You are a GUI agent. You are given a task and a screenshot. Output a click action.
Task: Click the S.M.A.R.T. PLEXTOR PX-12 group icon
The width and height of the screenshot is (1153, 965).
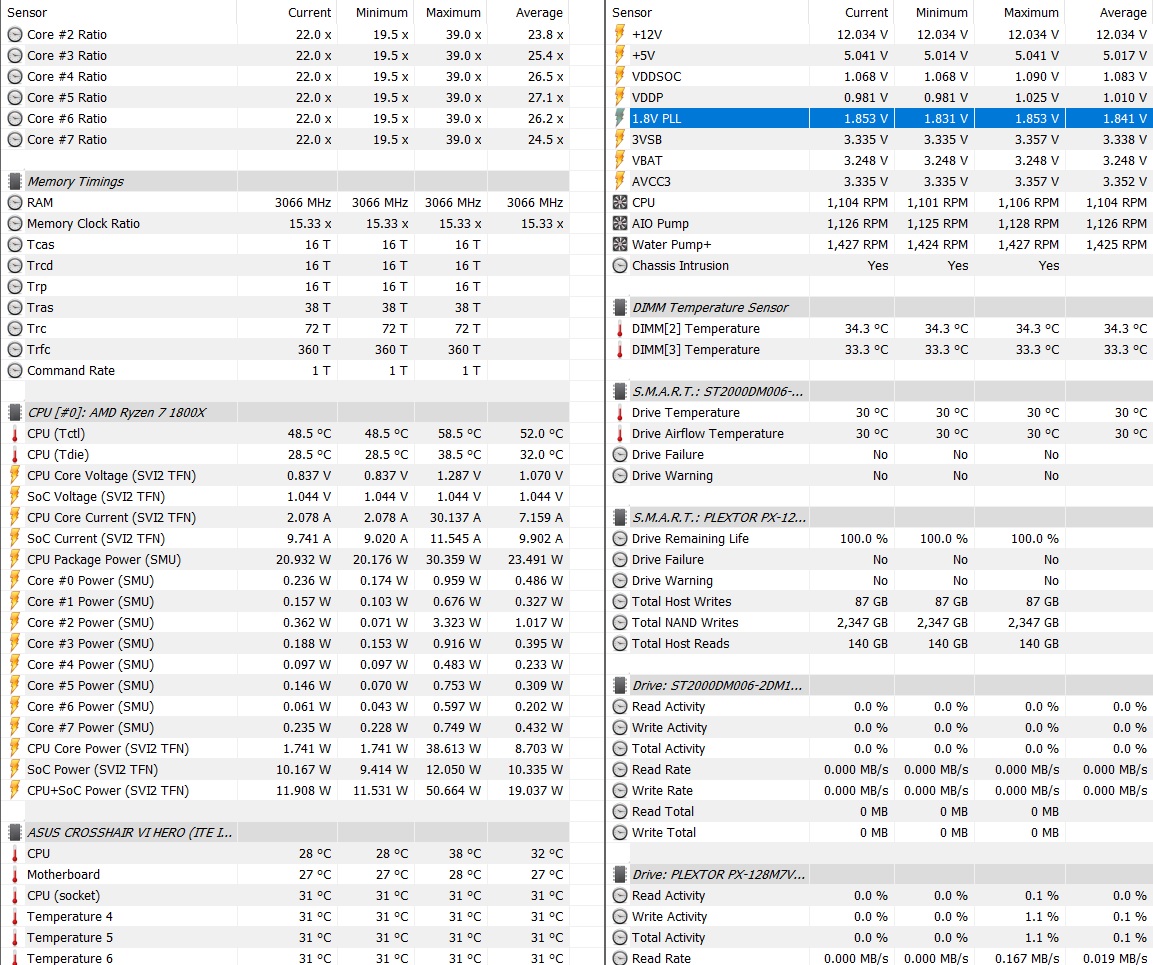[x=620, y=517]
